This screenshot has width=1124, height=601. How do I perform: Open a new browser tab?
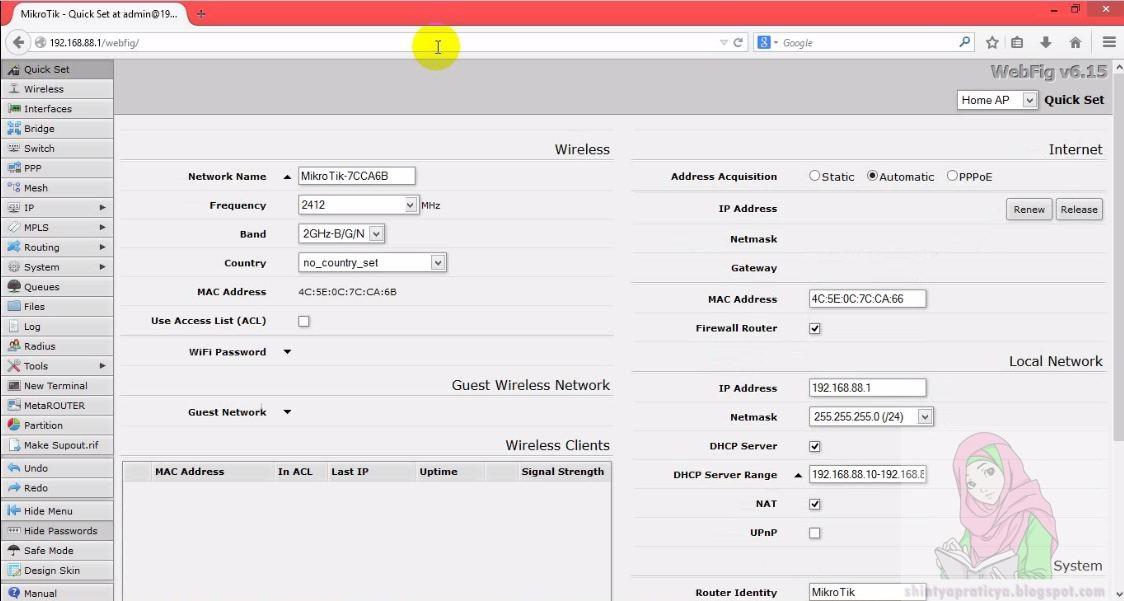point(201,14)
